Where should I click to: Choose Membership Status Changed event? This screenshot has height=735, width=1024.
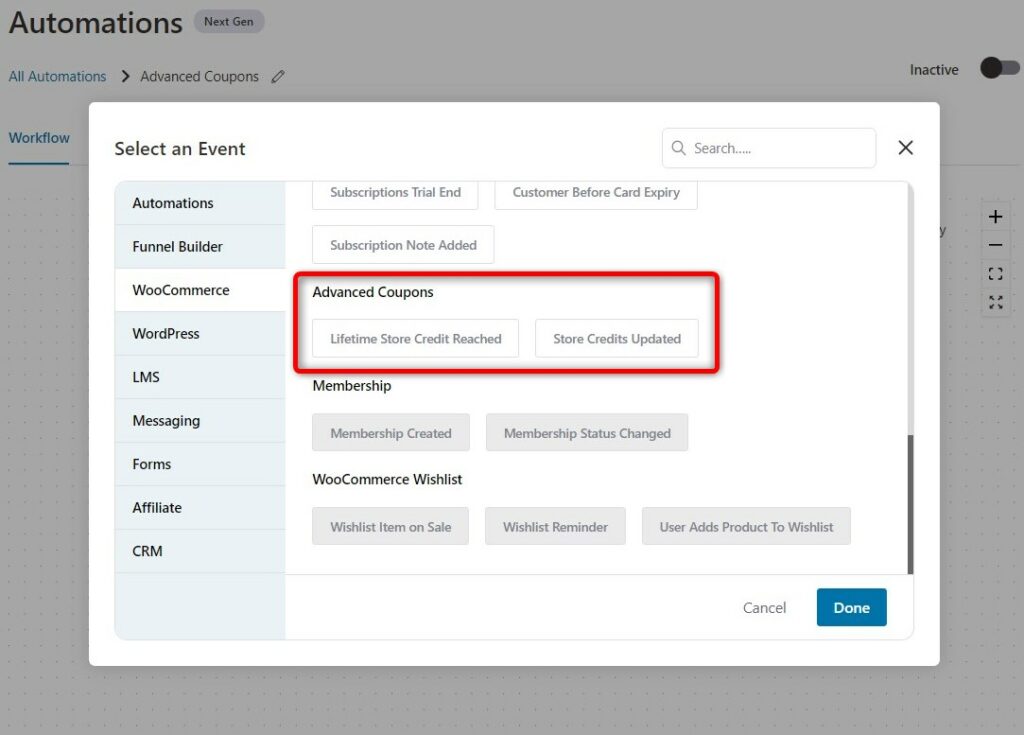pyautogui.click(x=586, y=433)
